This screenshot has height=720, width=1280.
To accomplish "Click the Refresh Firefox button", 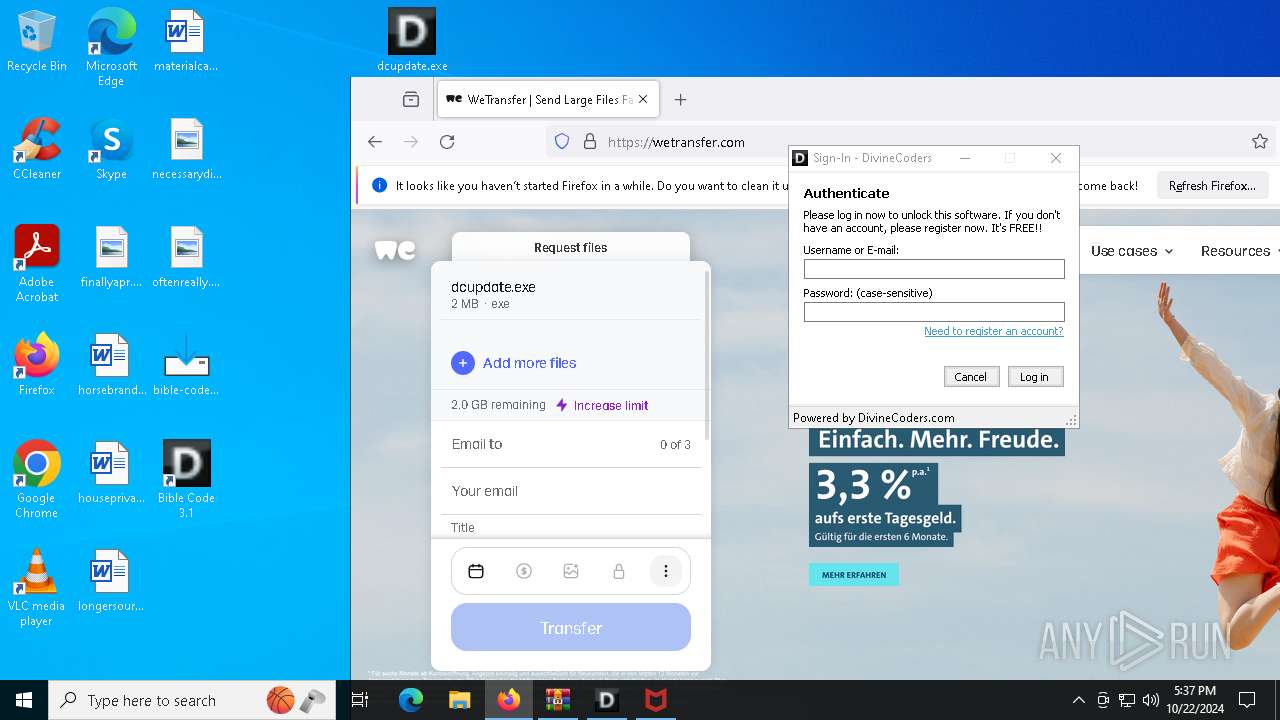I will click(x=1212, y=185).
